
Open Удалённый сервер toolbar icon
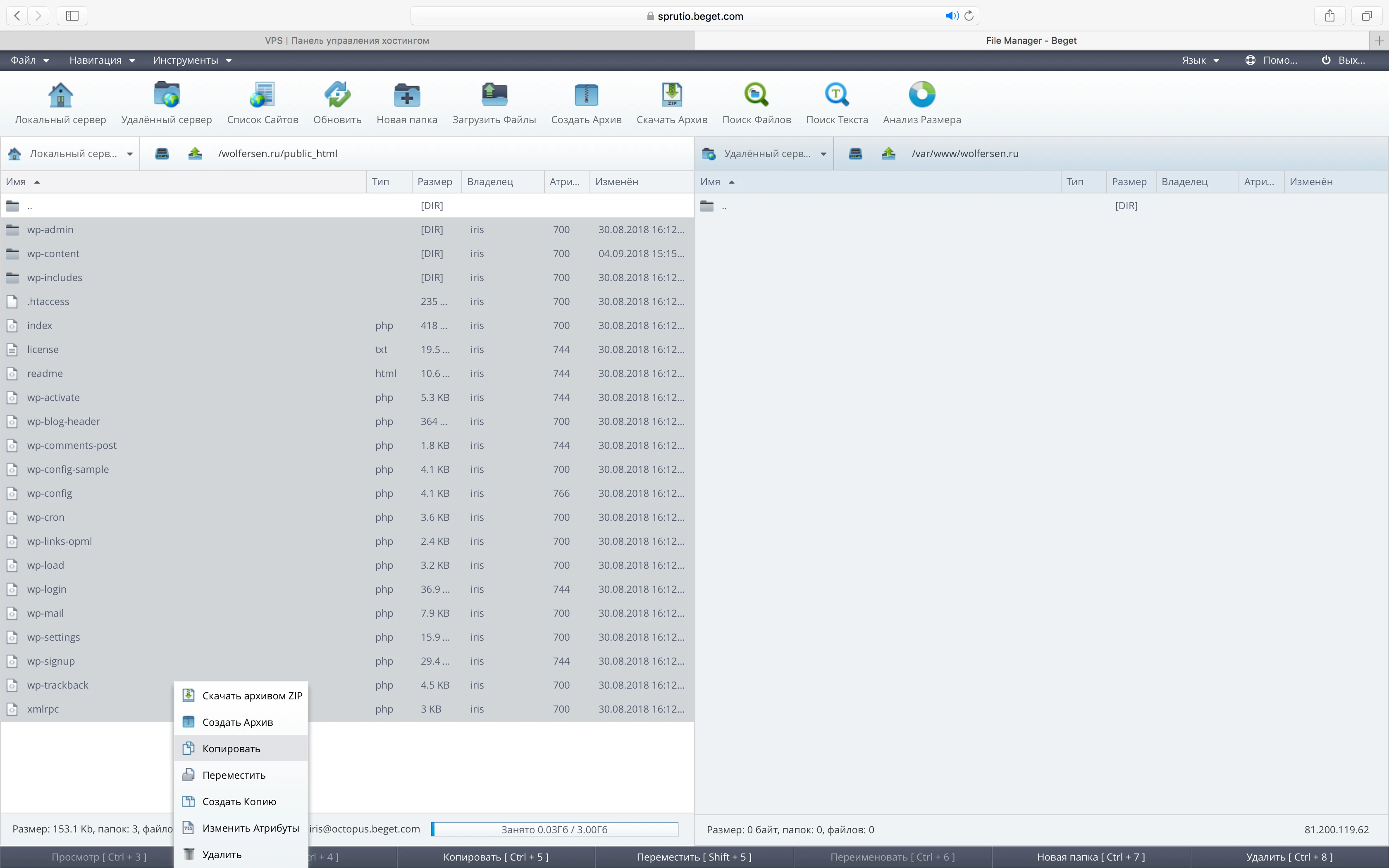click(x=167, y=95)
